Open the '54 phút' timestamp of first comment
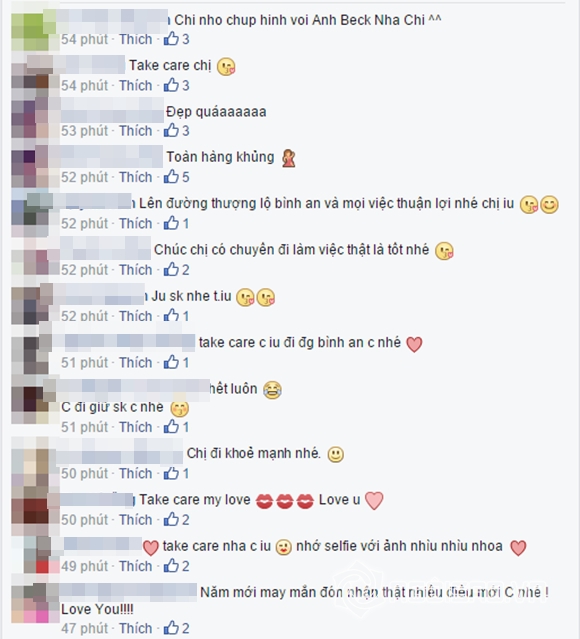The image size is (580, 639). pyautogui.click(x=84, y=39)
